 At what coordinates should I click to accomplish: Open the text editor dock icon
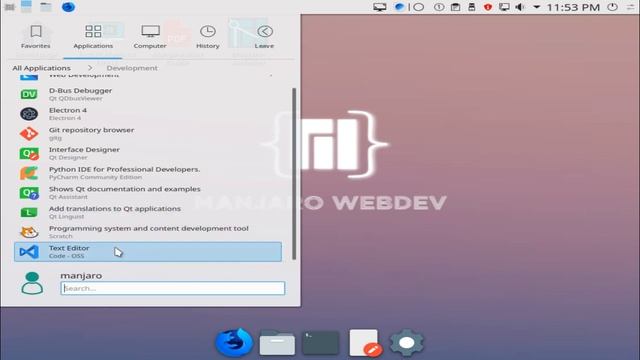365,342
